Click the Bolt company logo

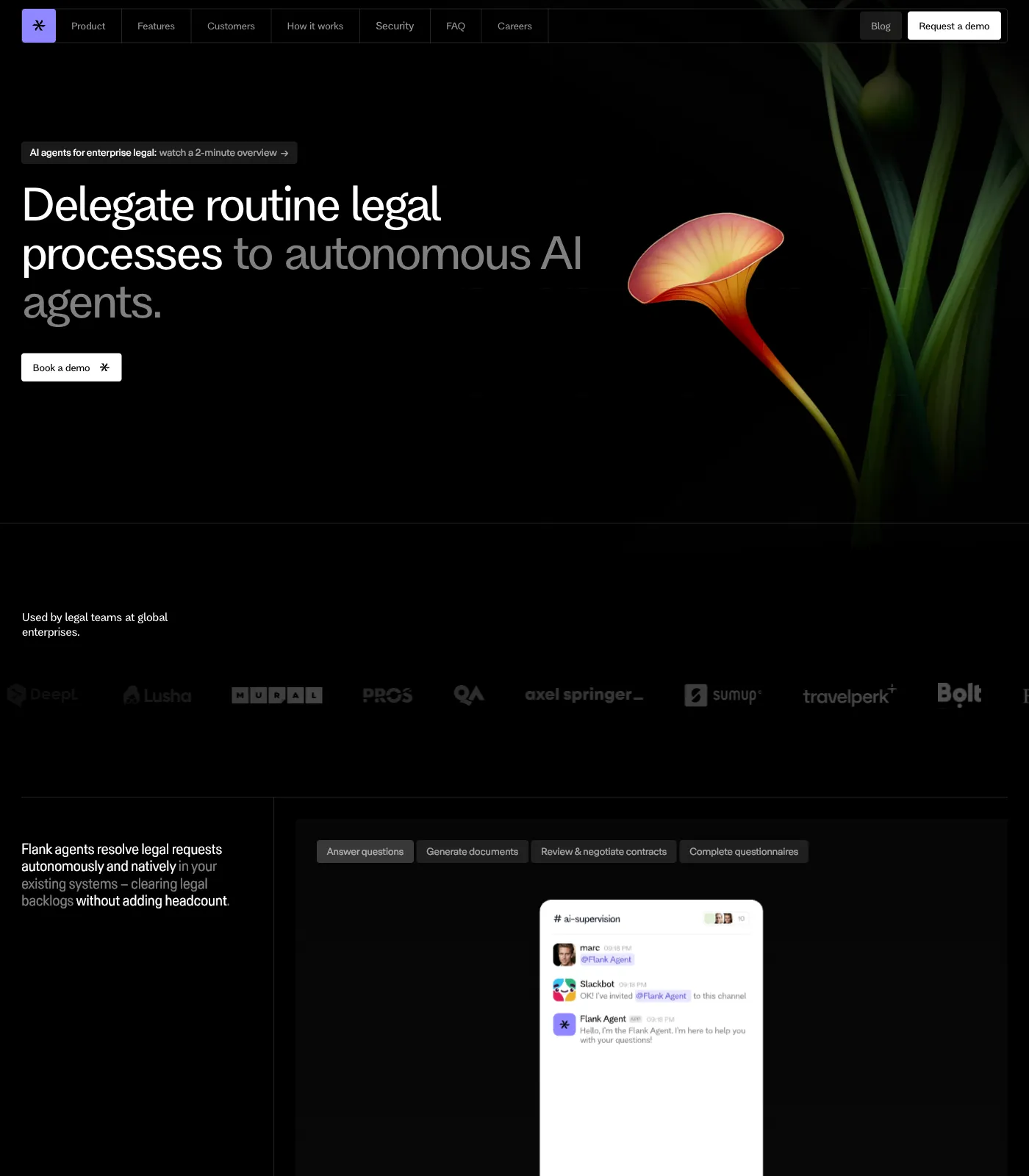[958, 694]
